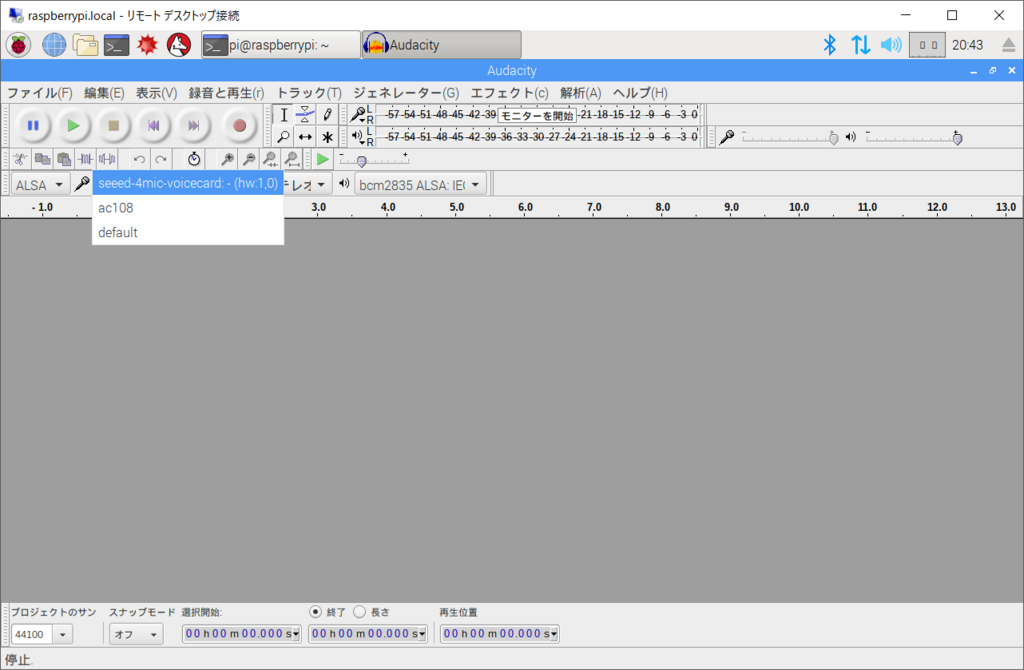This screenshot has width=1024, height=670.
Task: Open the Raspberry Pi main menu
Action: pos(18,45)
